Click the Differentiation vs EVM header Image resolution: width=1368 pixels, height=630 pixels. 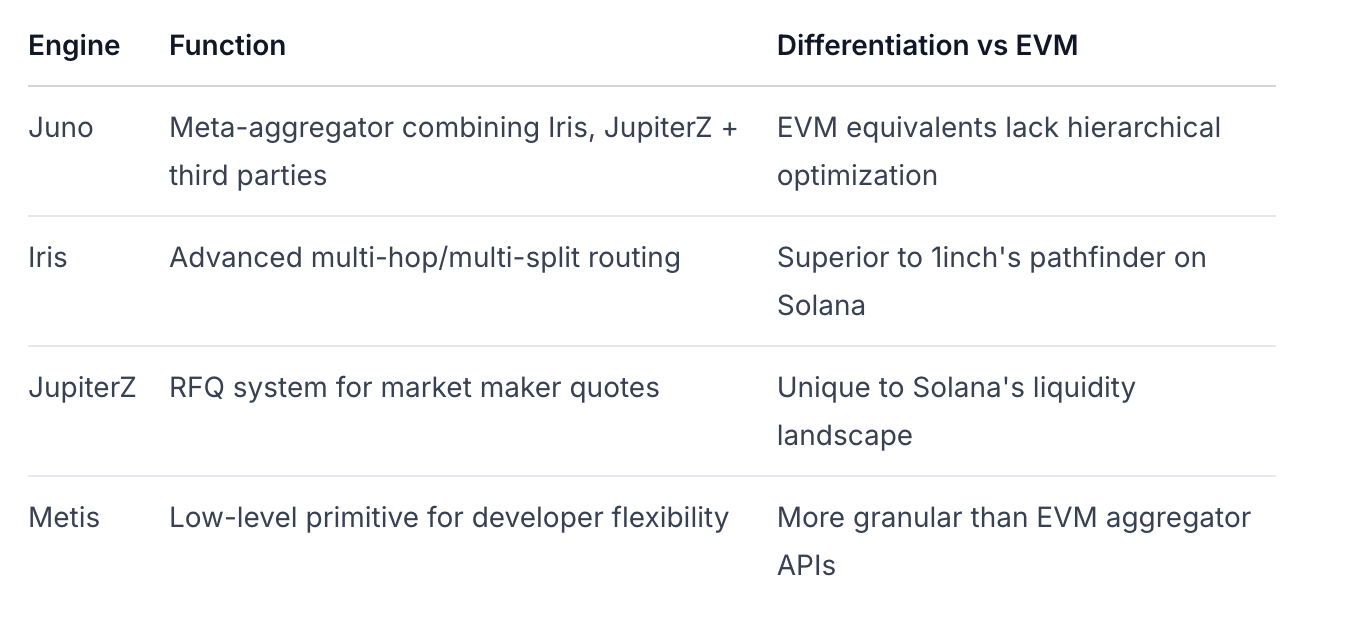[x=927, y=46]
